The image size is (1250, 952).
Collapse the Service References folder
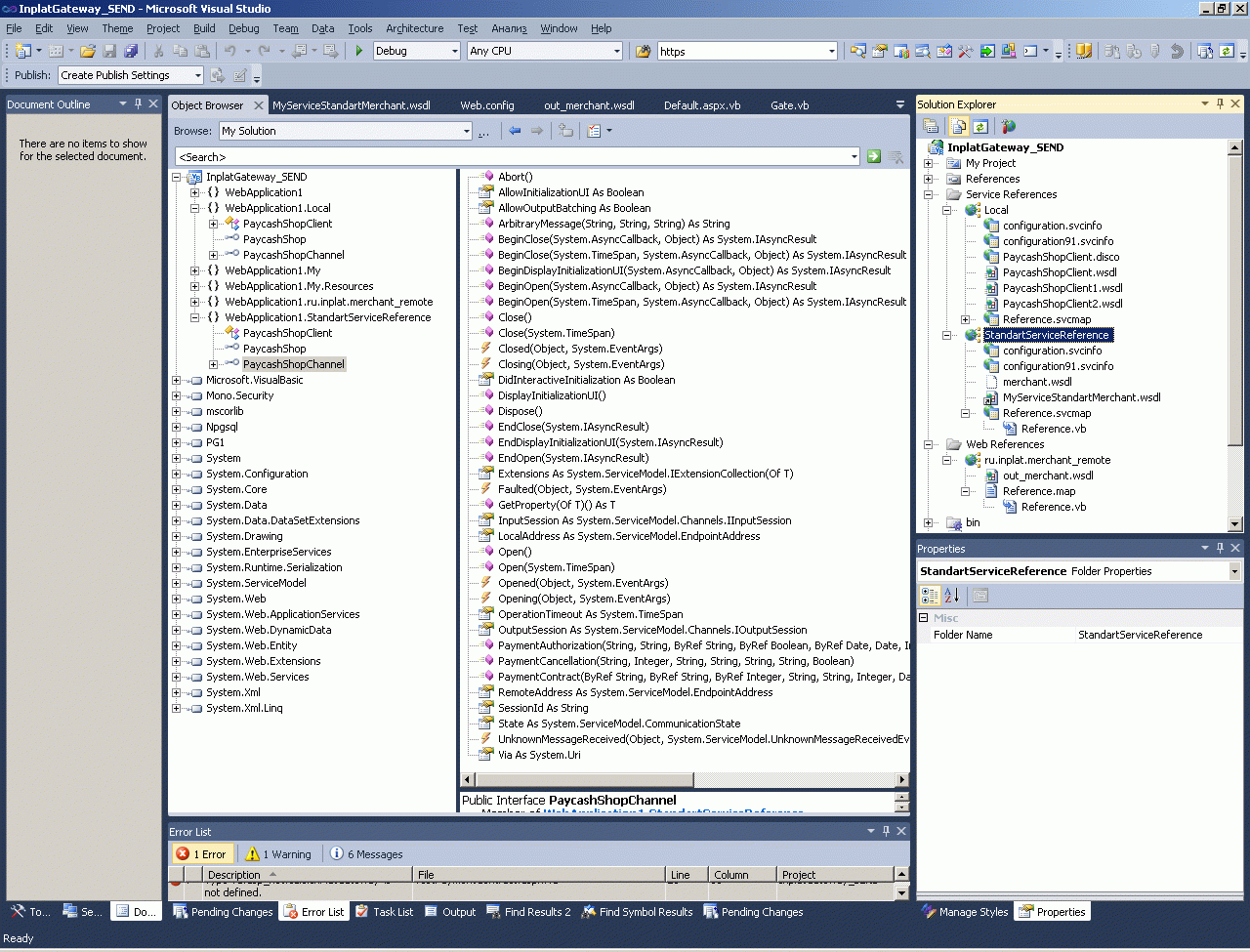coord(928,194)
